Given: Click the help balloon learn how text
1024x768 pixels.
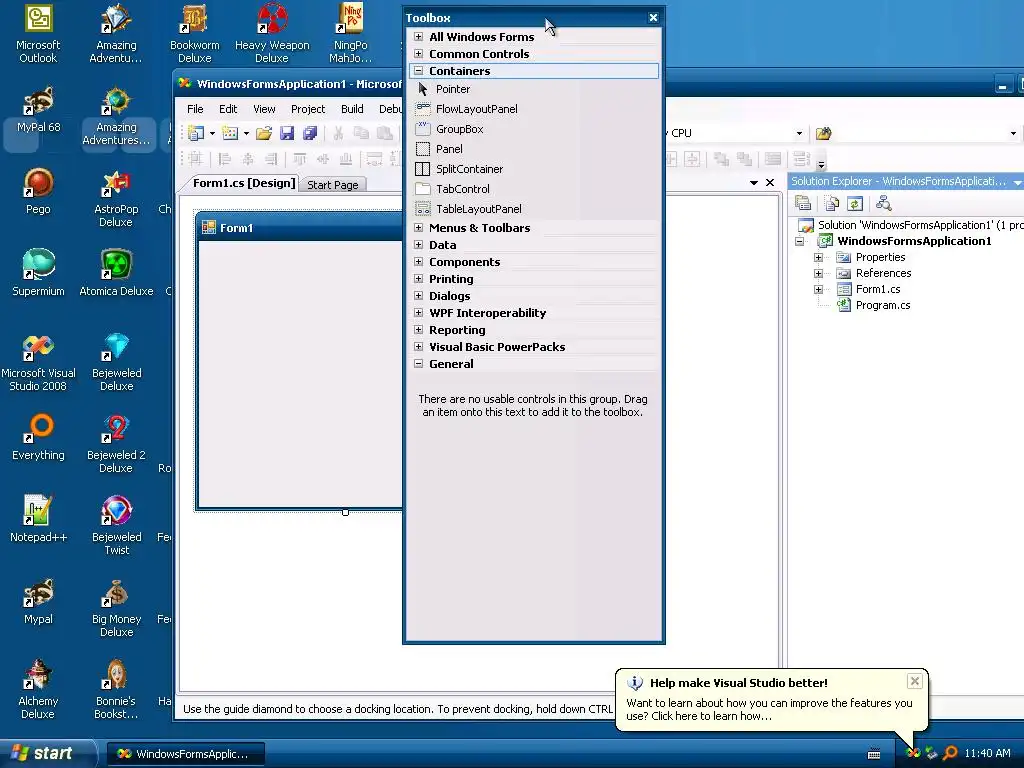Looking at the screenshot, I should (x=769, y=709).
